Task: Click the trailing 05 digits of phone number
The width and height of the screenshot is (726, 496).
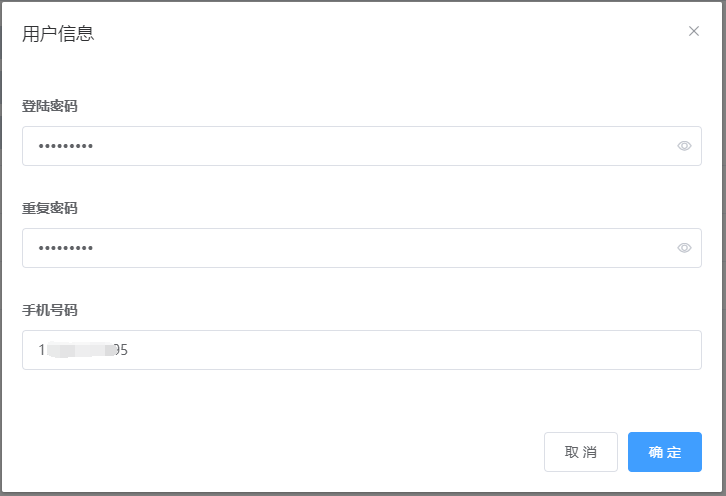Action: pos(121,350)
